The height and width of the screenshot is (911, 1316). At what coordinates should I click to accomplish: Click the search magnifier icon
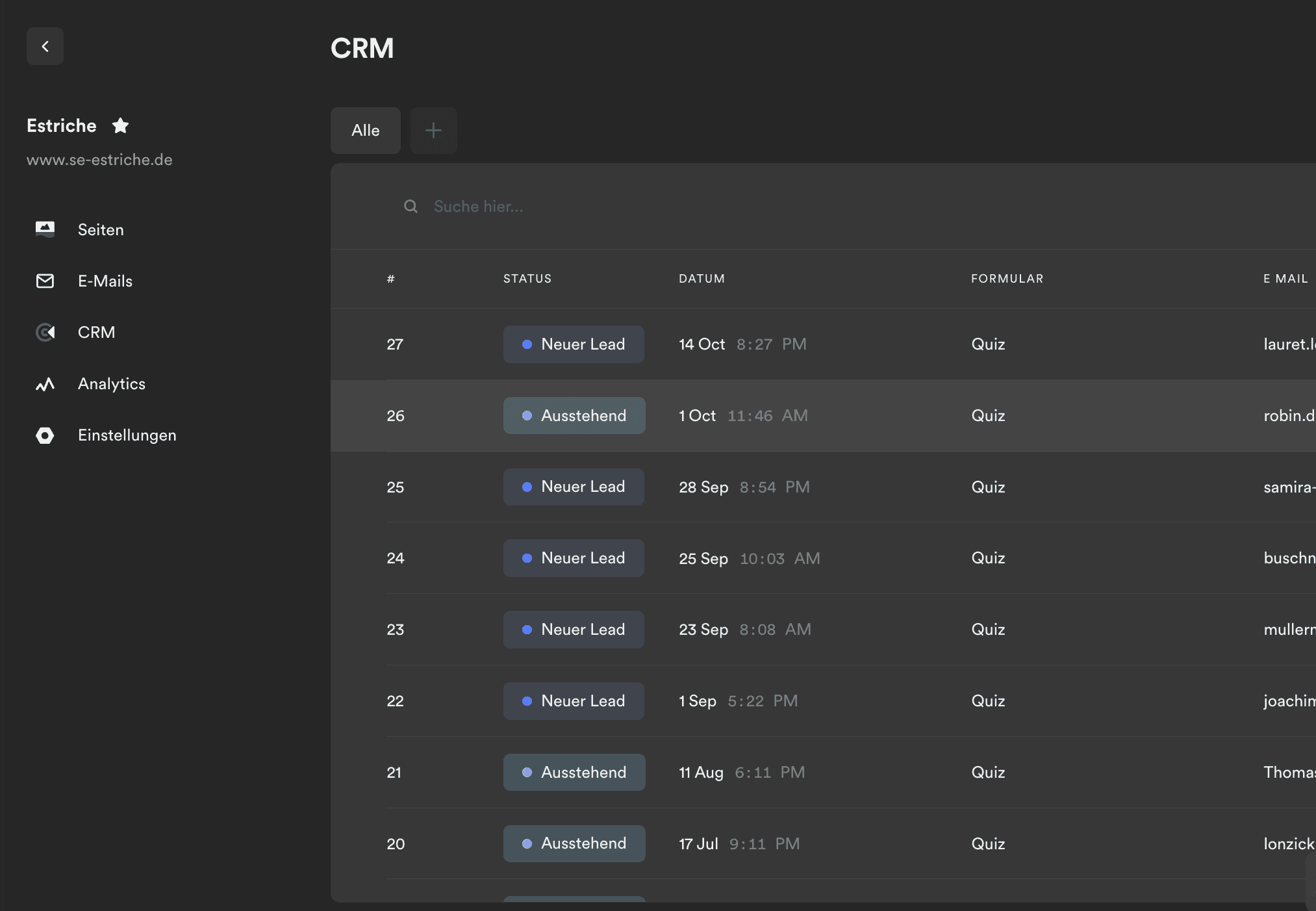click(411, 207)
